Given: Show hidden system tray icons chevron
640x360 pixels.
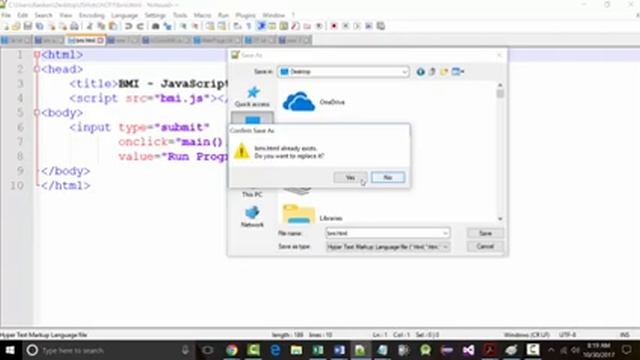Looking at the screenshot, I should 551,350.
